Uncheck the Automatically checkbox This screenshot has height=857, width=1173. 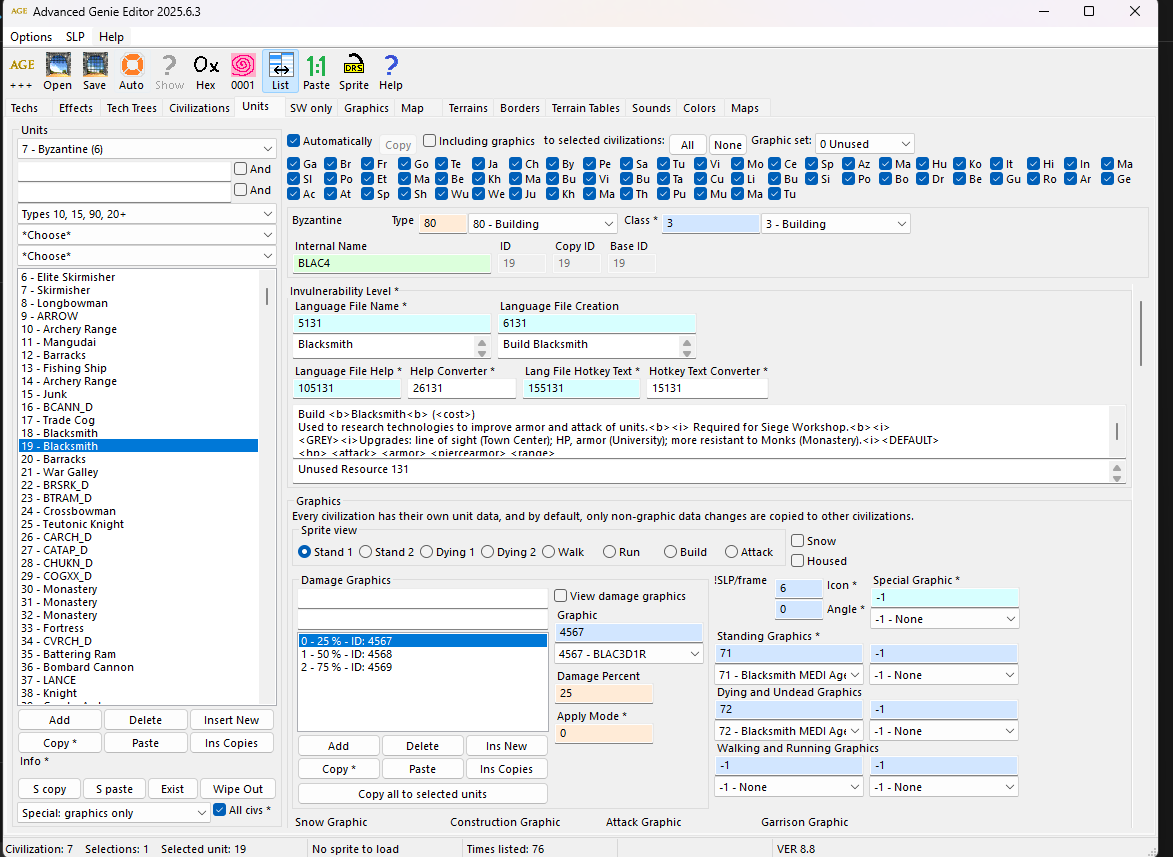(294, 141)
